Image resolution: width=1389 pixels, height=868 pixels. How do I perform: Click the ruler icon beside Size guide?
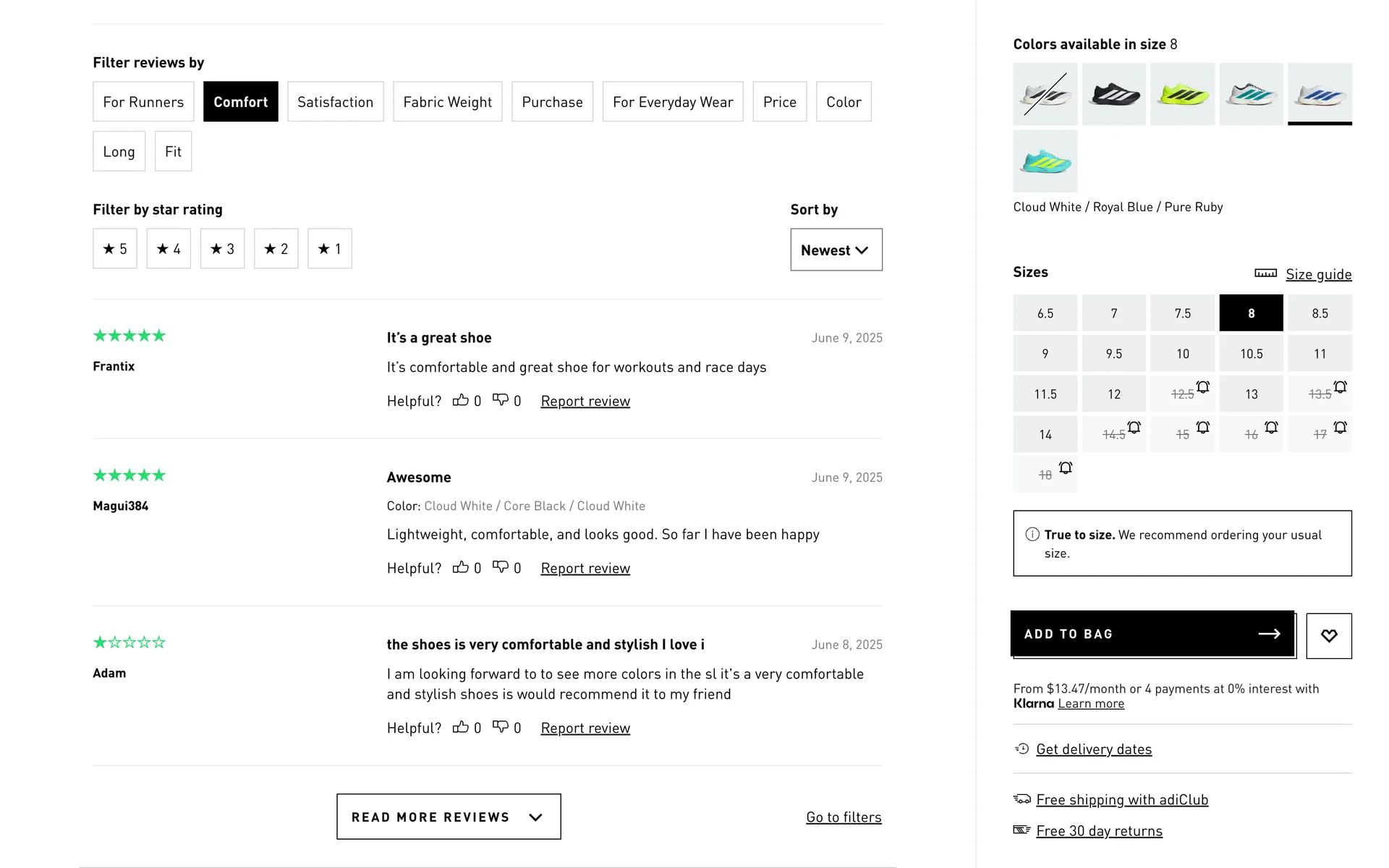tap(1265, 273)
